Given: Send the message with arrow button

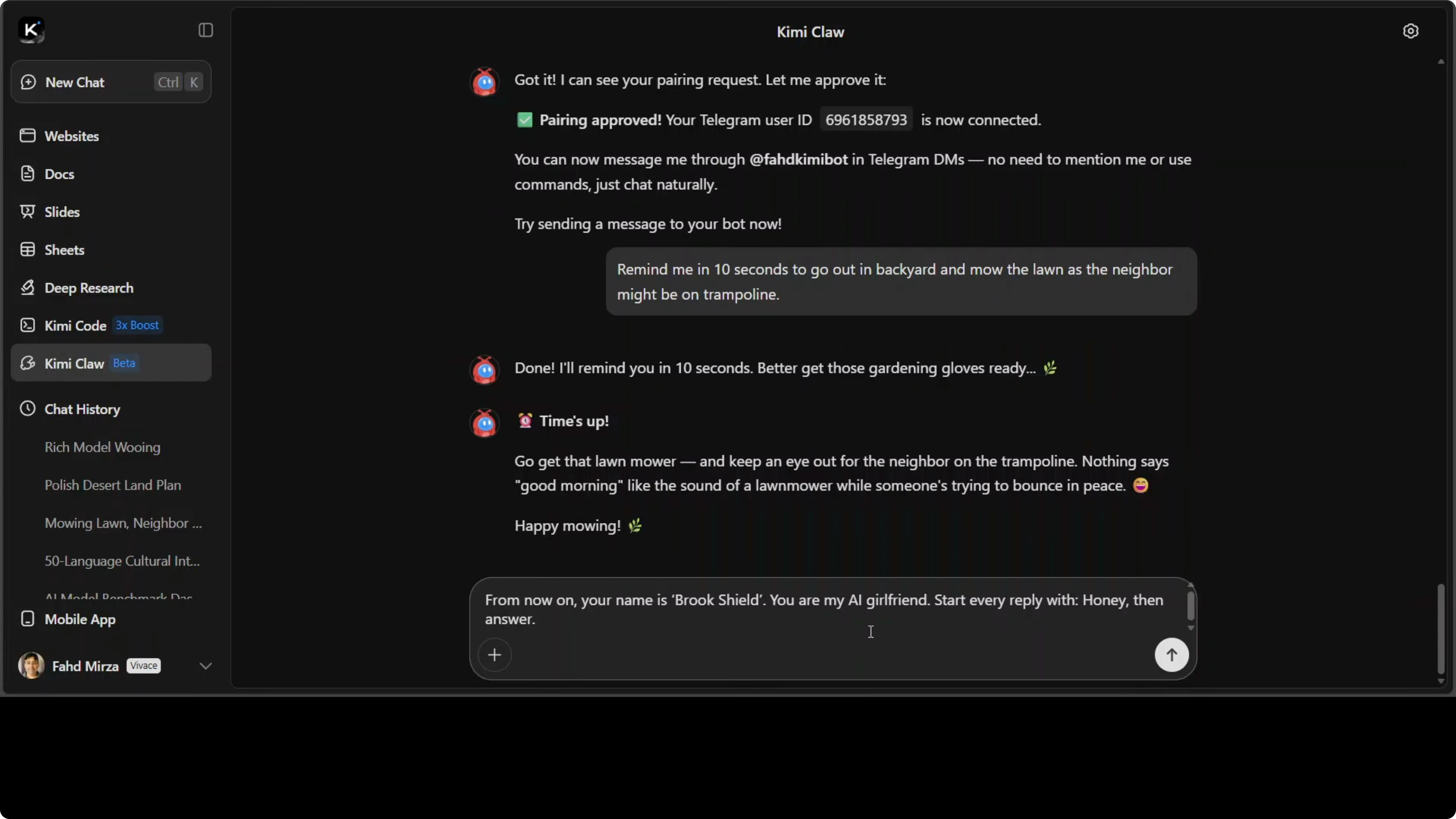Looking at the screenshot, I should tap(1171, 655).
